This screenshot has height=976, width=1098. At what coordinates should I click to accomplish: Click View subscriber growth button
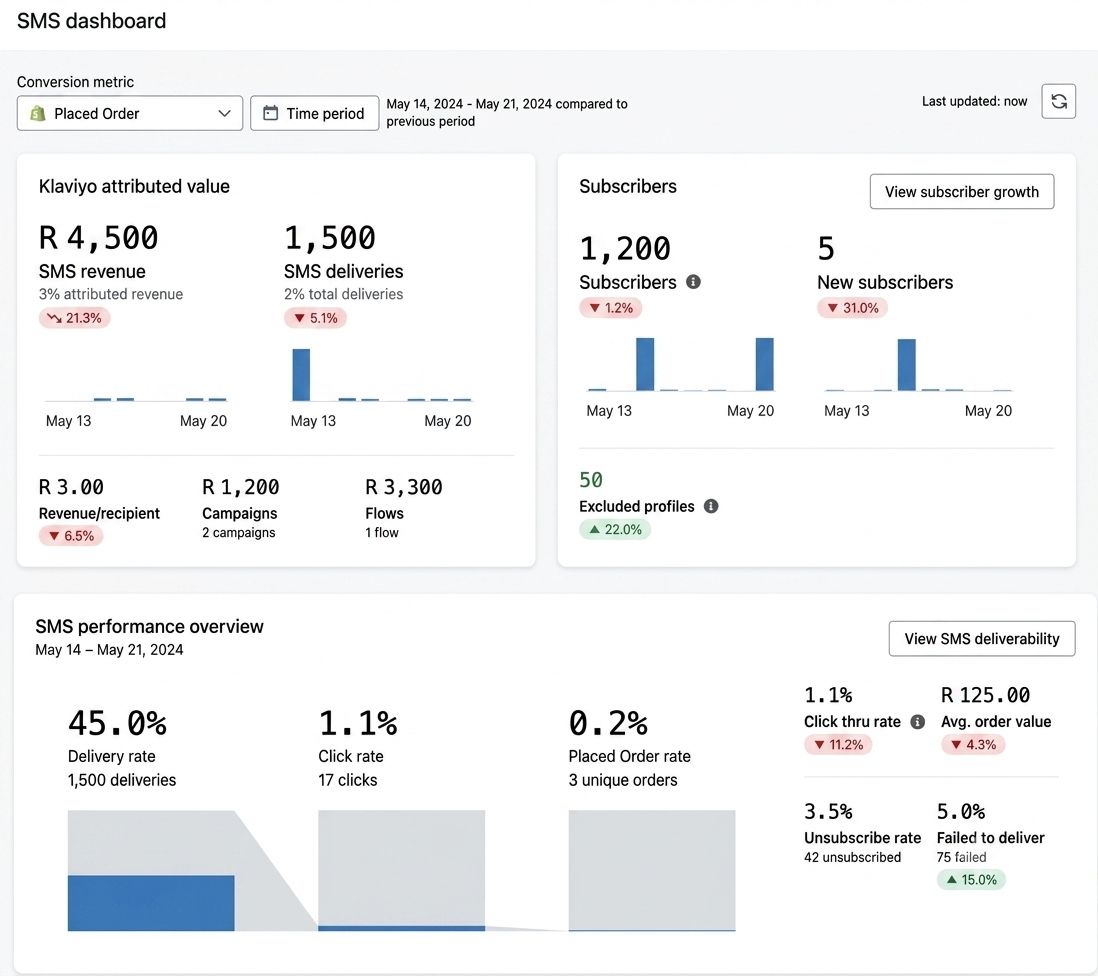[x=961, y=192]
